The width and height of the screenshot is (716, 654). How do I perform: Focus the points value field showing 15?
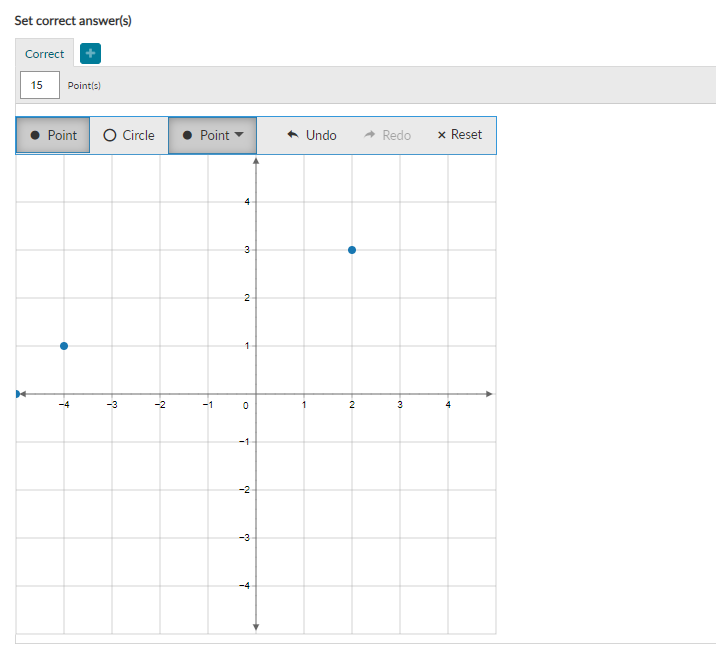40,85
